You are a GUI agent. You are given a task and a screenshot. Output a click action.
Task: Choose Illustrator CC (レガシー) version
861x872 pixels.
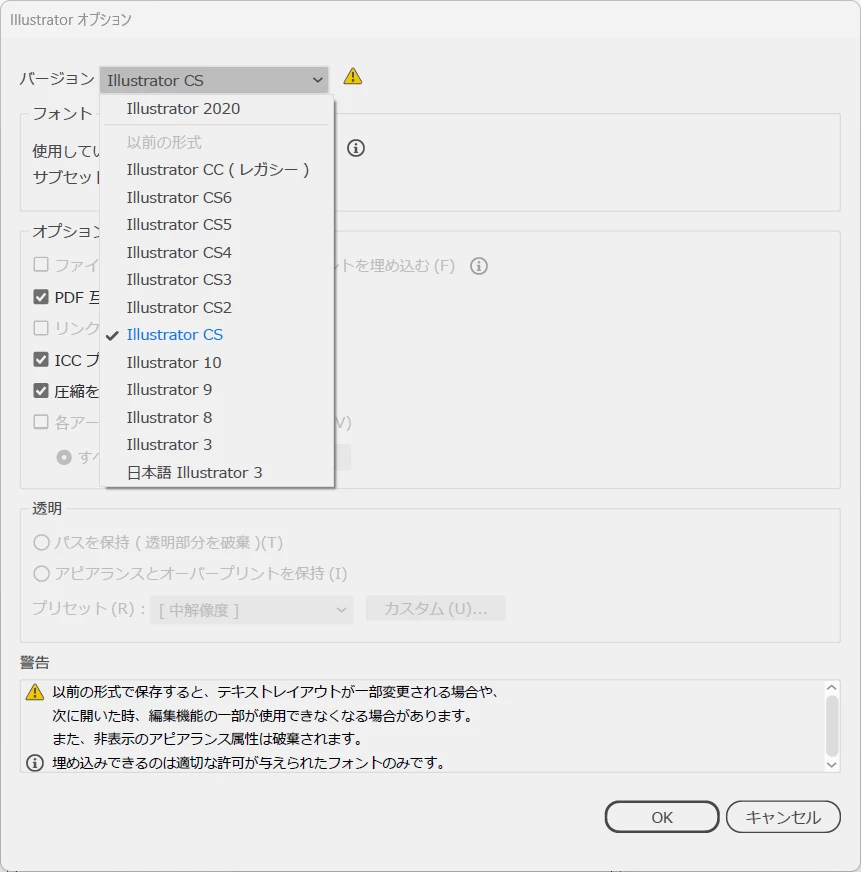pyautogui.click(x=217, y=170)
